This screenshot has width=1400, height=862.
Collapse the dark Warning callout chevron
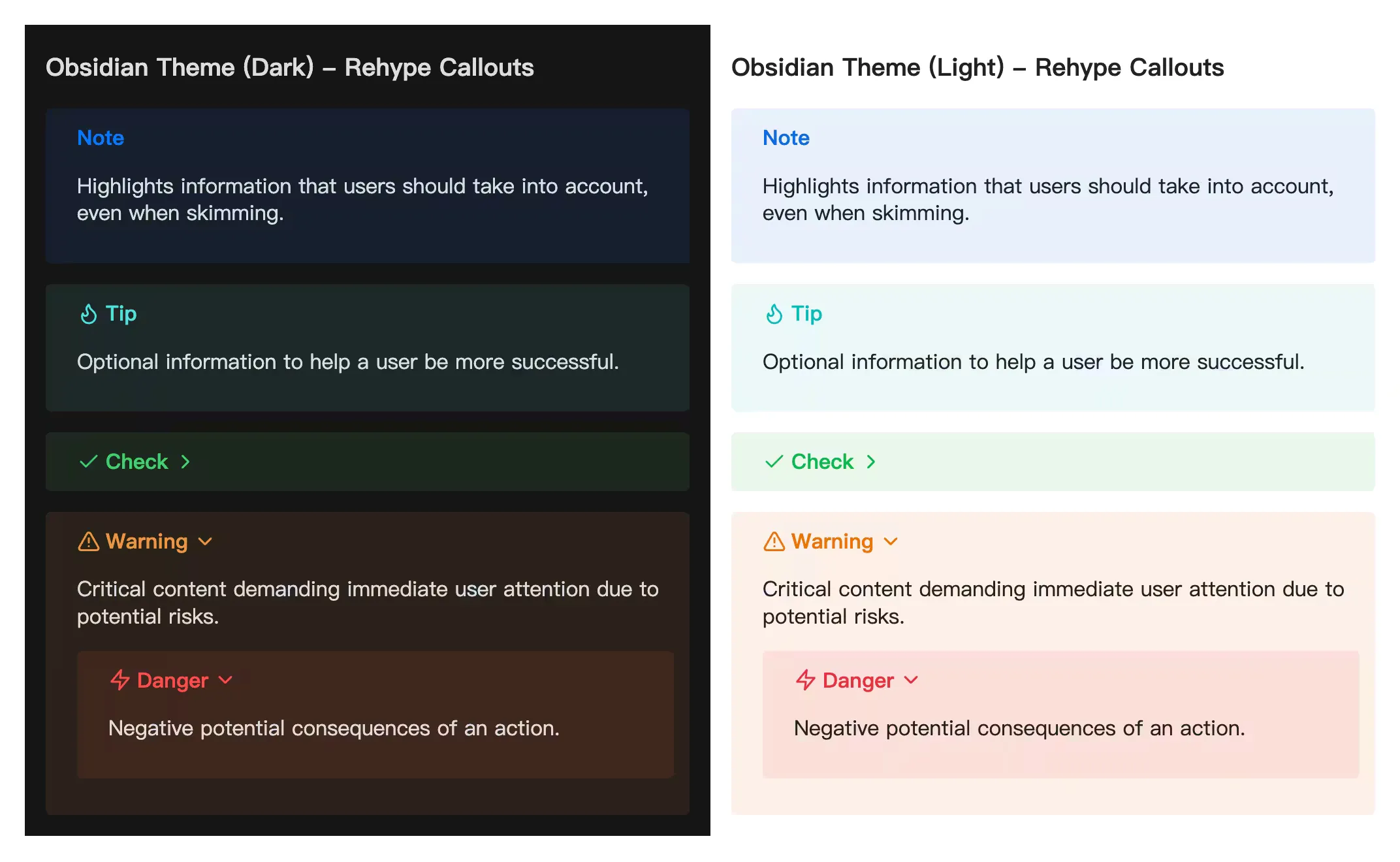(205, 541)
